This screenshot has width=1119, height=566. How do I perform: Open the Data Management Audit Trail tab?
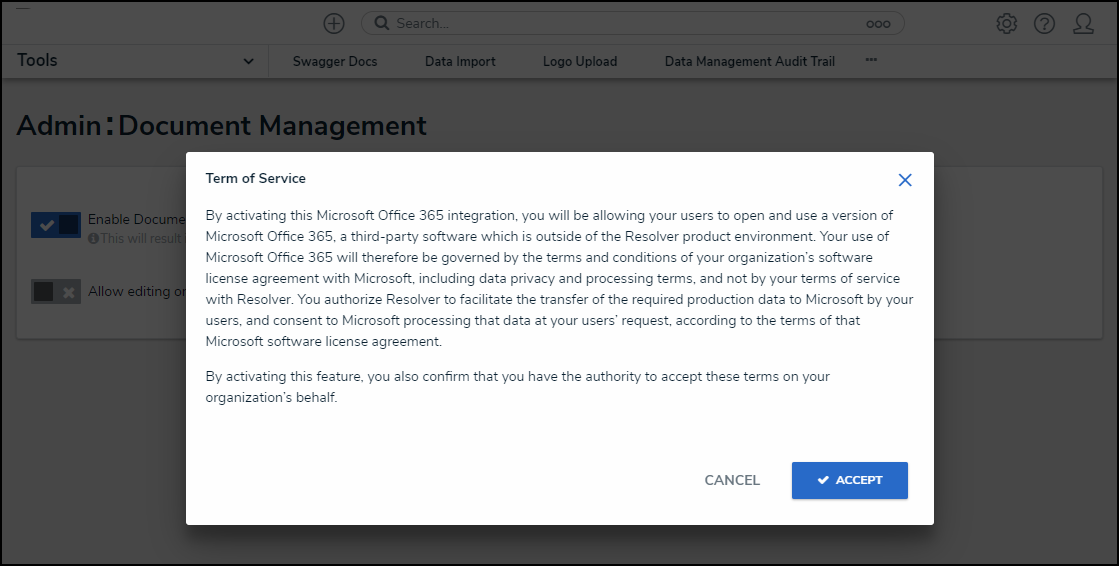coord(749,61)
